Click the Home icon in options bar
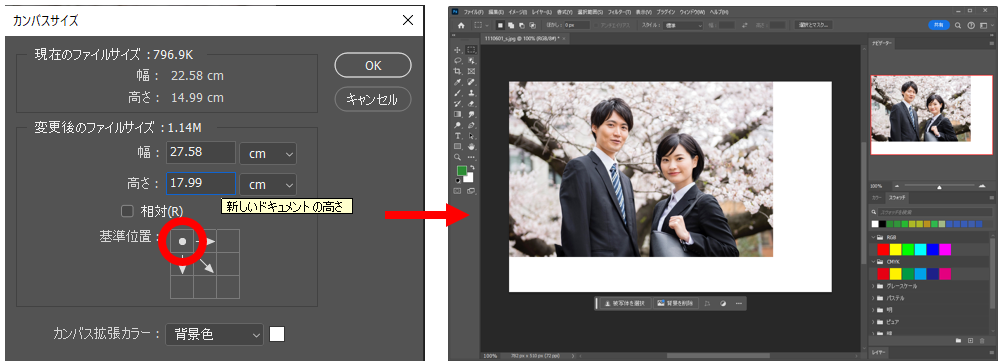The width and height of the screenshot is (1002, 364). 461,26
